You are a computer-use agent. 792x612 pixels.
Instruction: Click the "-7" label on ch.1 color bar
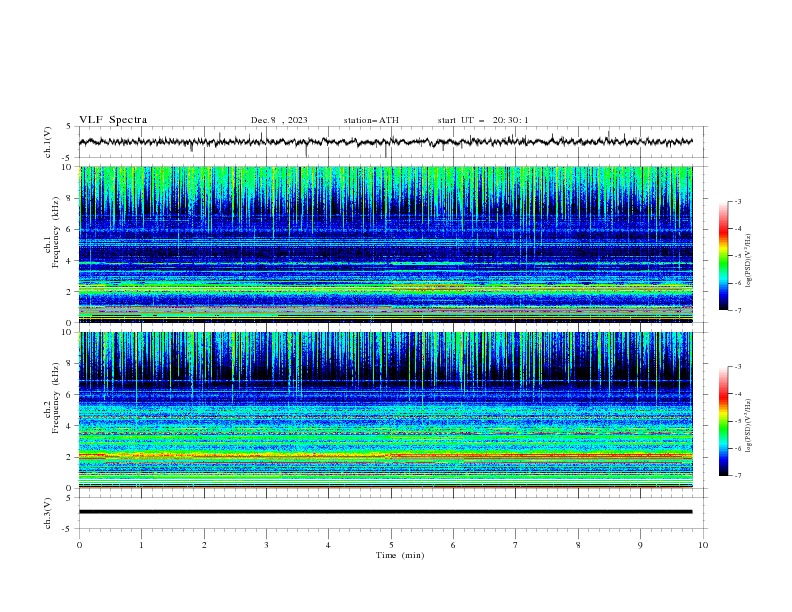(x=737, y=310)
